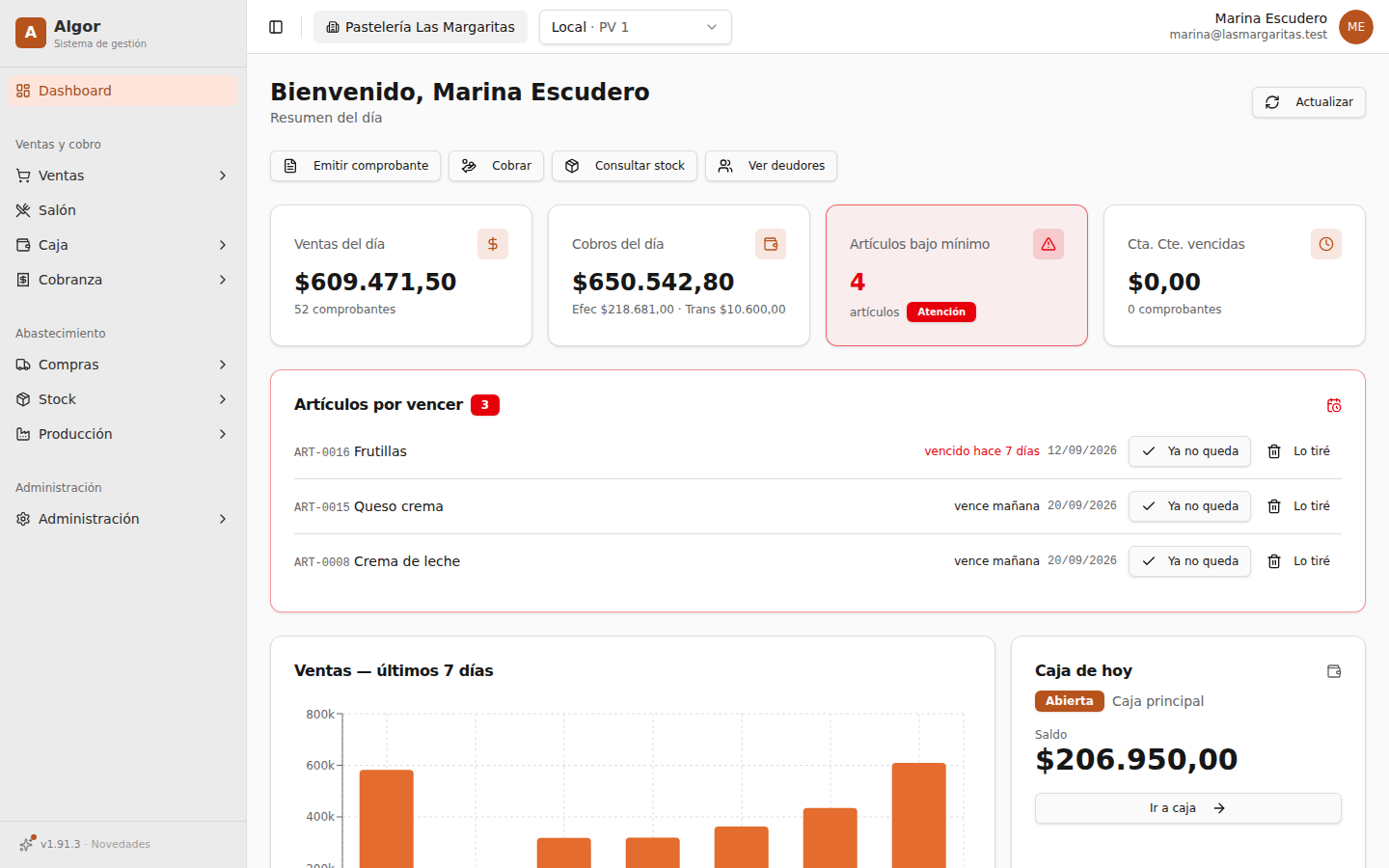The height and width of the screenshot is (868, 1389).
Task: Open the Local · PV 1 dropdown
Action: [x=636, y=27]
